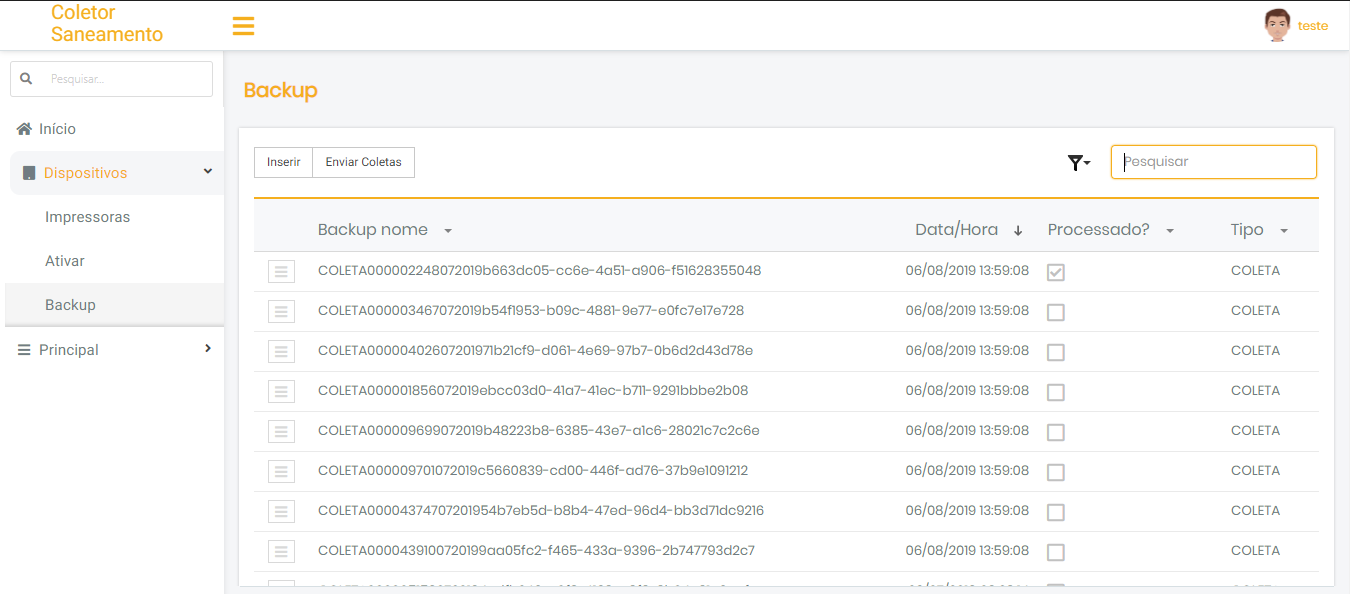Select Ativar in the sidebar

[x=65, y=261]
